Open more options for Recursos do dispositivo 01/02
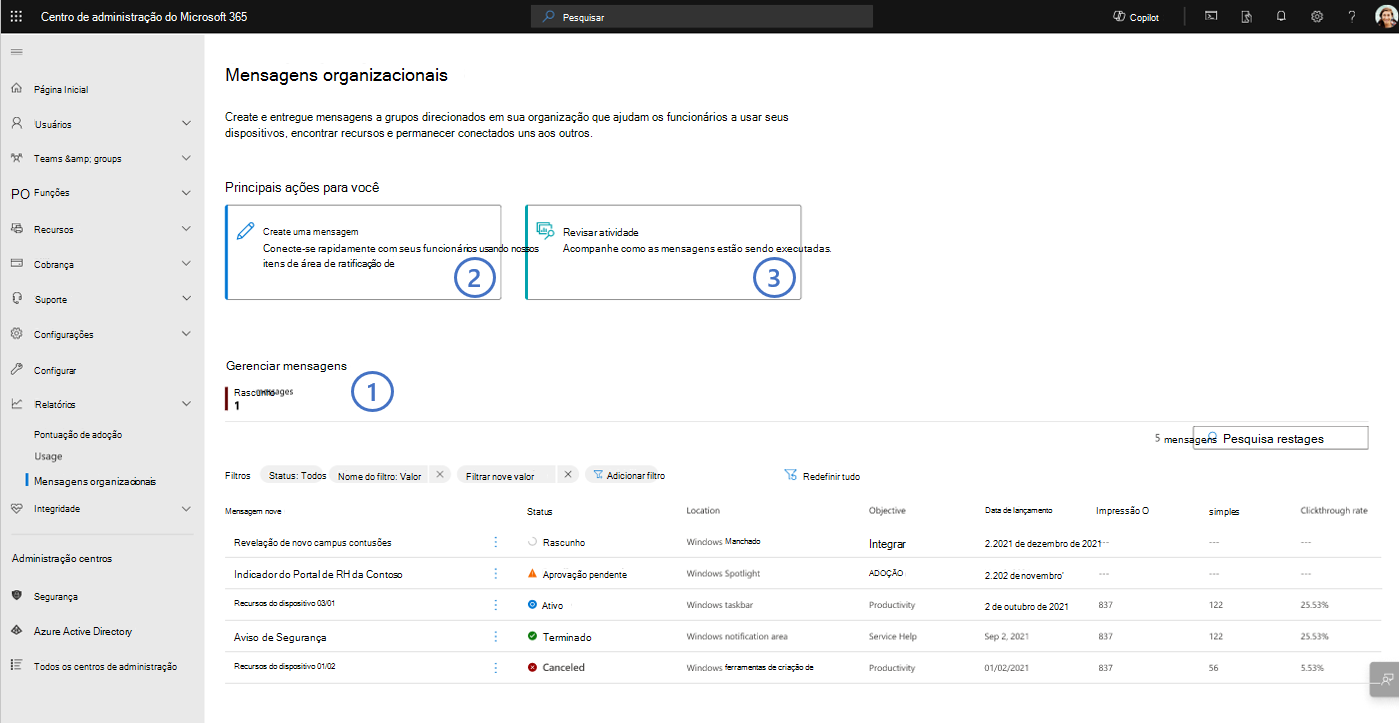Image resolution: width=1399 pixels, height=723 pixels. [495, 667]
